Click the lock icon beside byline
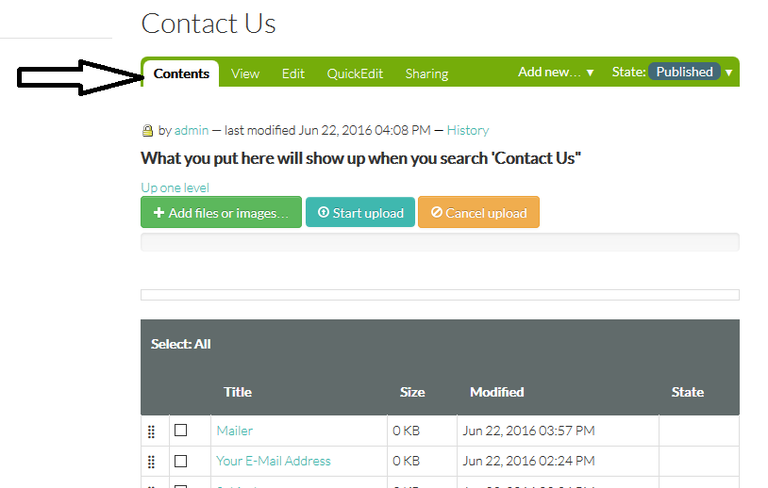 pyautogui.click(x=147, y=130)
